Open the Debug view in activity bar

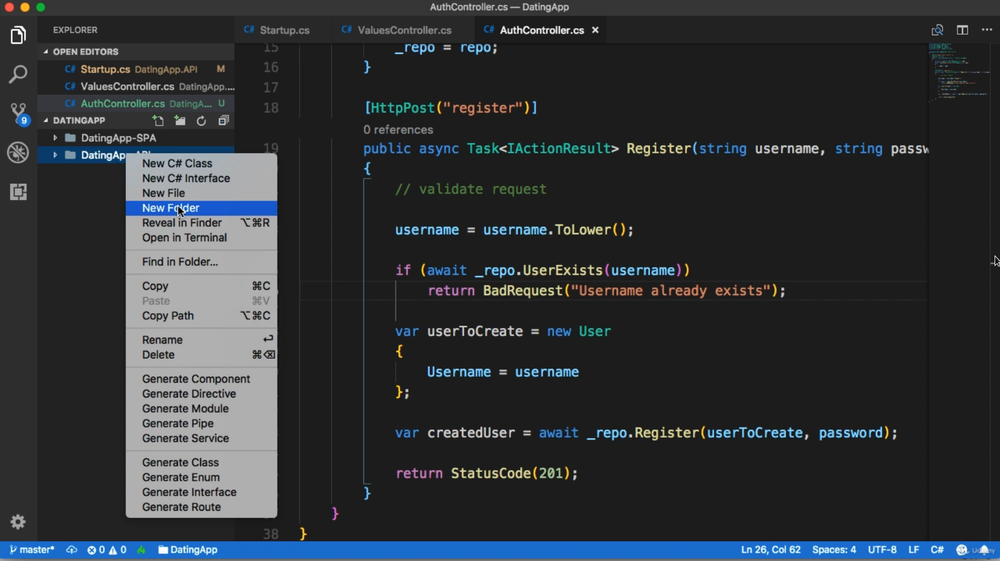pos(18,152)
